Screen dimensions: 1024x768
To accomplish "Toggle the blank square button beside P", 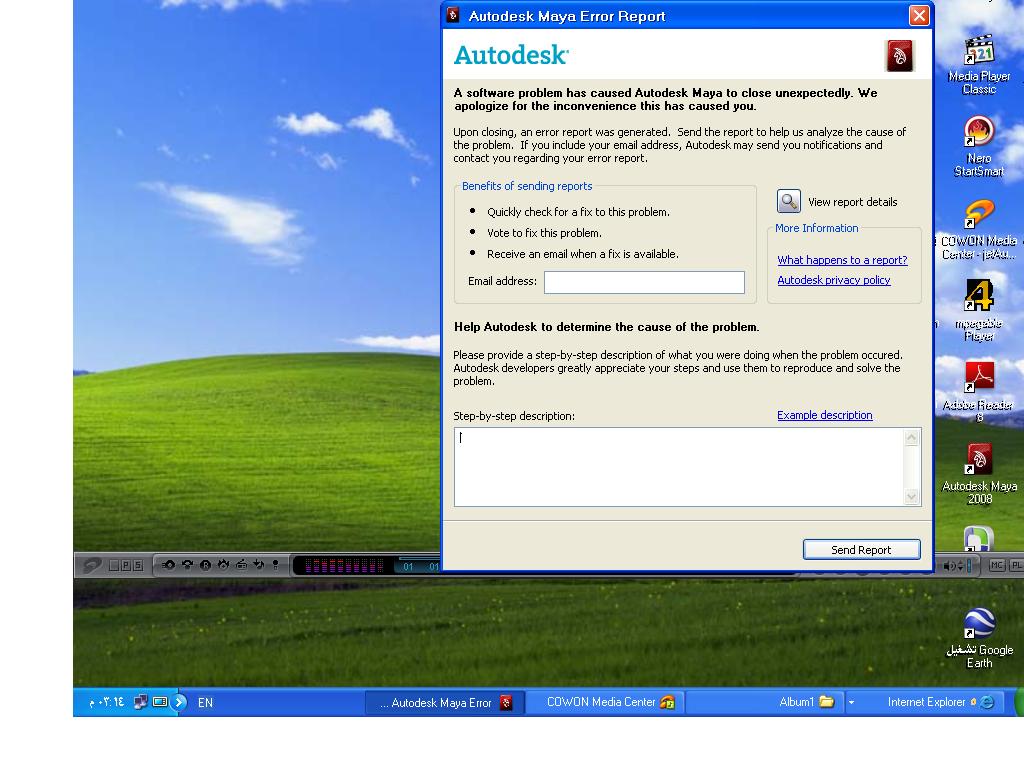I will [x=114, y=566].
